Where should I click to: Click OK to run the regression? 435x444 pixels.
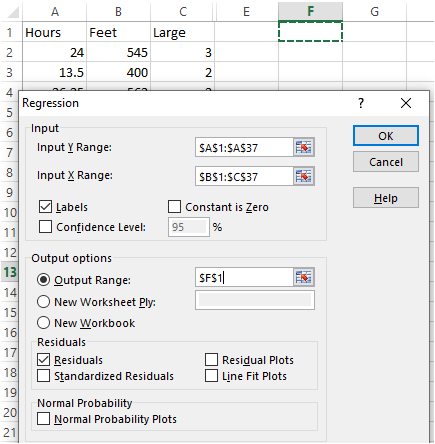point(386,136)
